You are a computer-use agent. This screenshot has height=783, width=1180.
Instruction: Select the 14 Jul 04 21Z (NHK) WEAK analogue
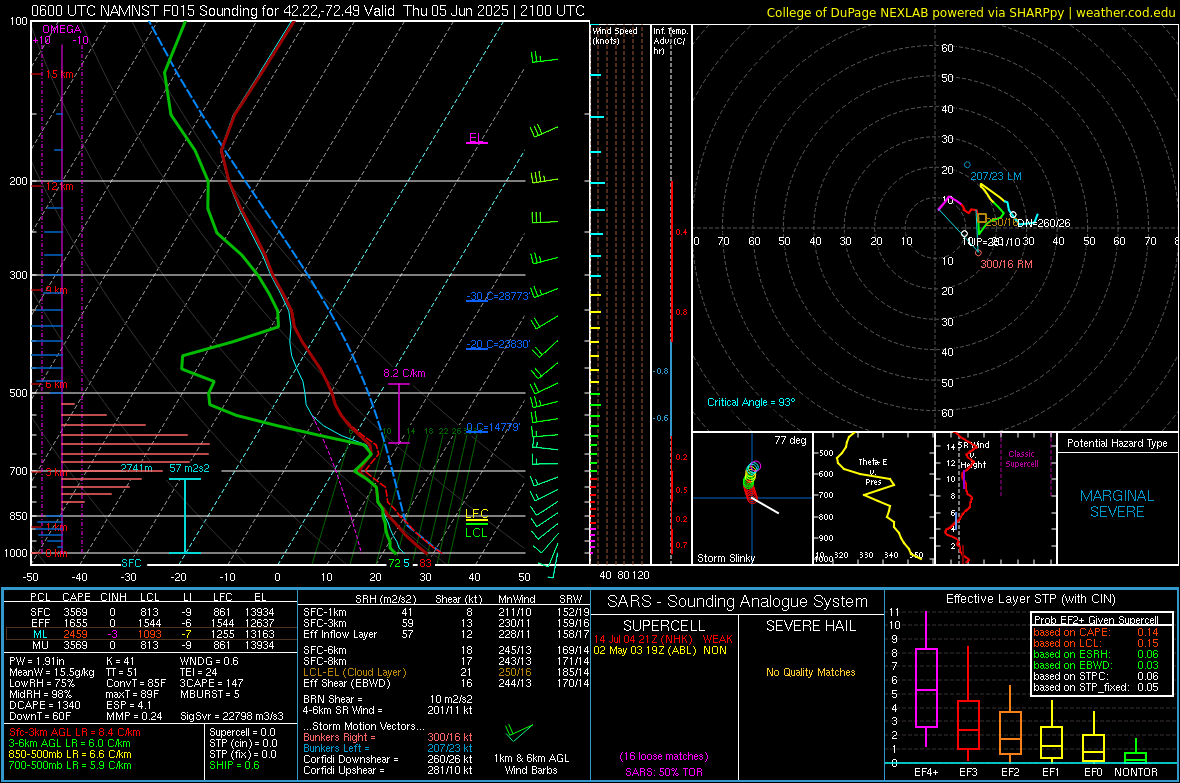pos(663,639)
